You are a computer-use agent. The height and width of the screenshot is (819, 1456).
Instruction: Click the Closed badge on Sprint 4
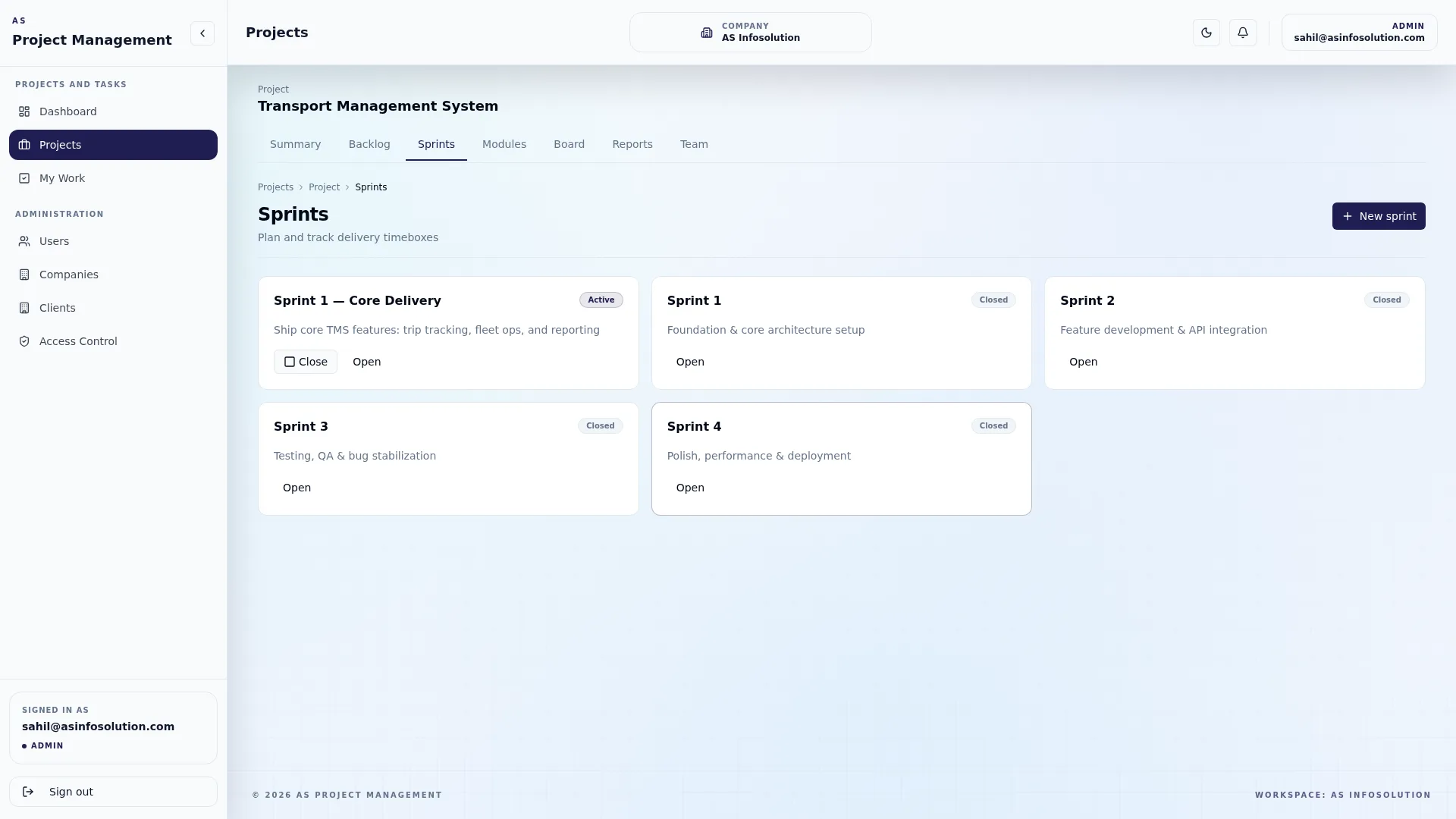(x=993, y=425)
